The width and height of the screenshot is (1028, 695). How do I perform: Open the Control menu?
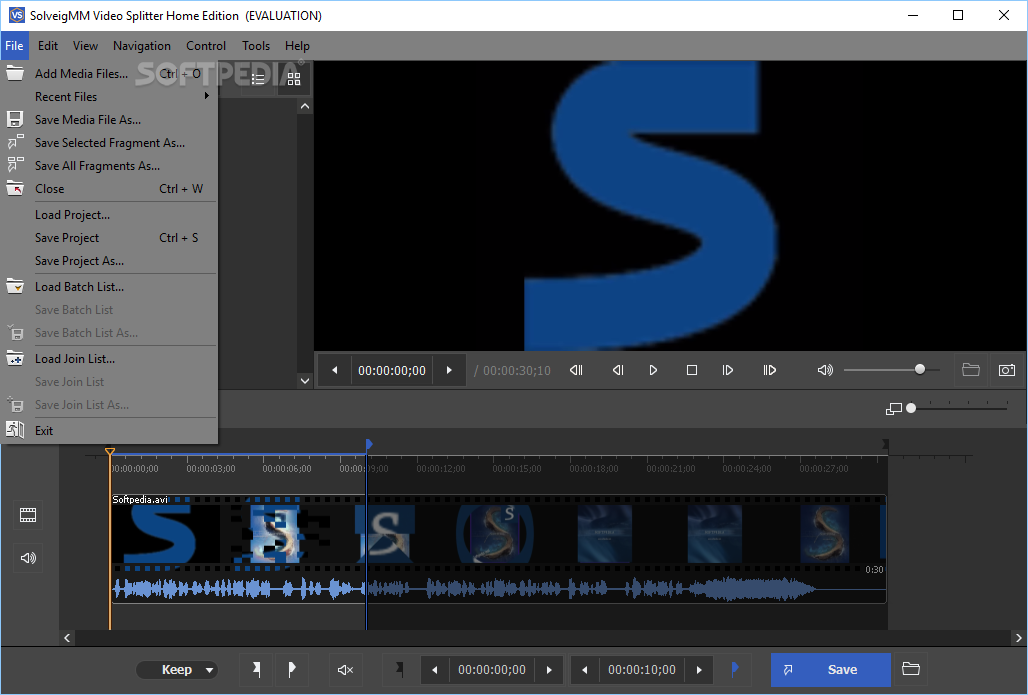(x=206, y=46)
